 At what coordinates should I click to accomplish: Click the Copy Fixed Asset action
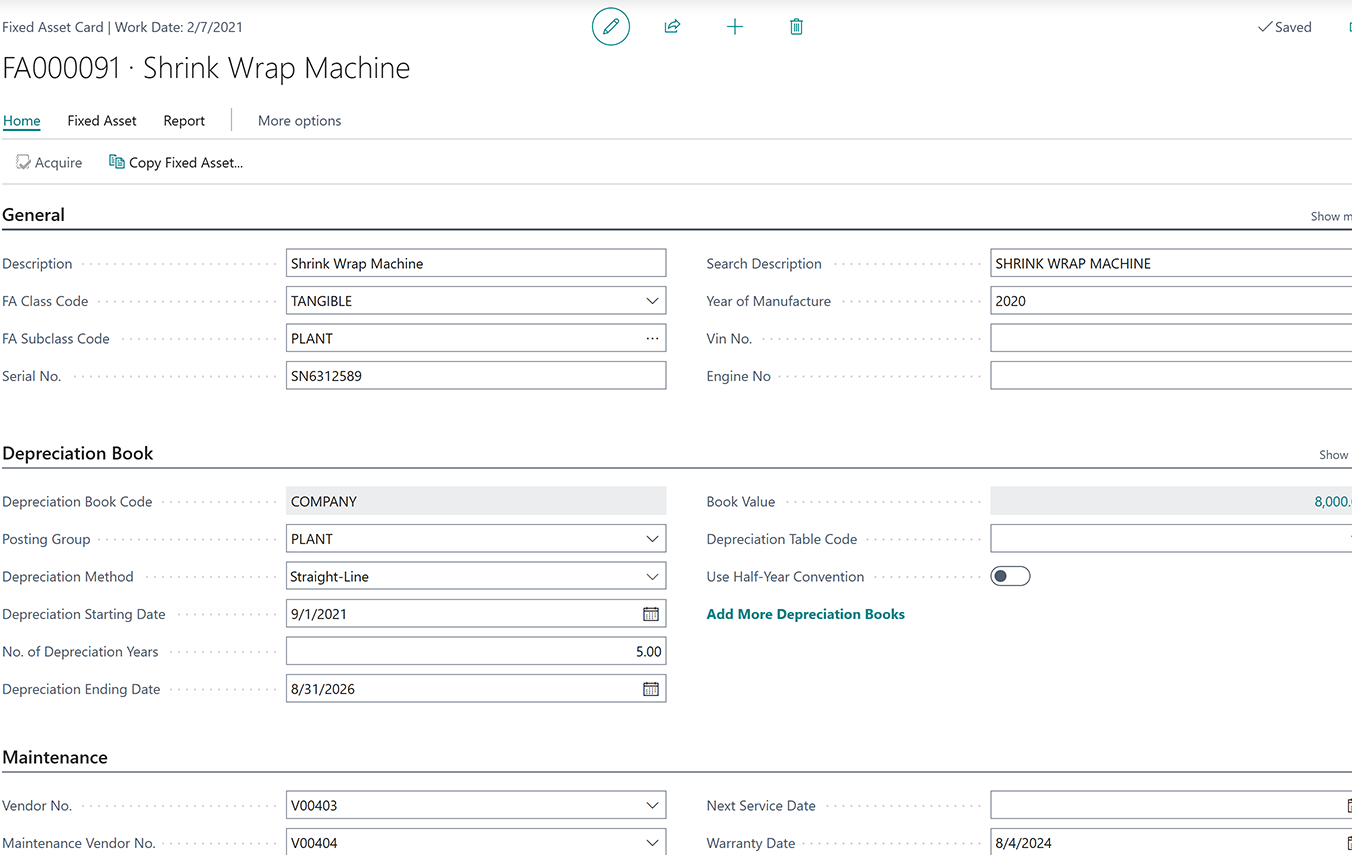pyautogui.click(x=176, y=162)
